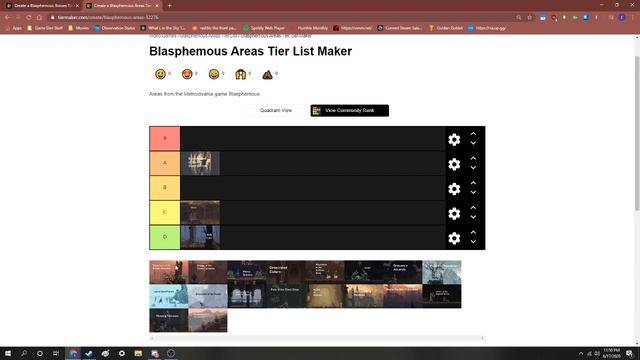Switch to first Blasphemous tier list tab
Viewport: 640px width, 360px height.
(x=42, y=6)
